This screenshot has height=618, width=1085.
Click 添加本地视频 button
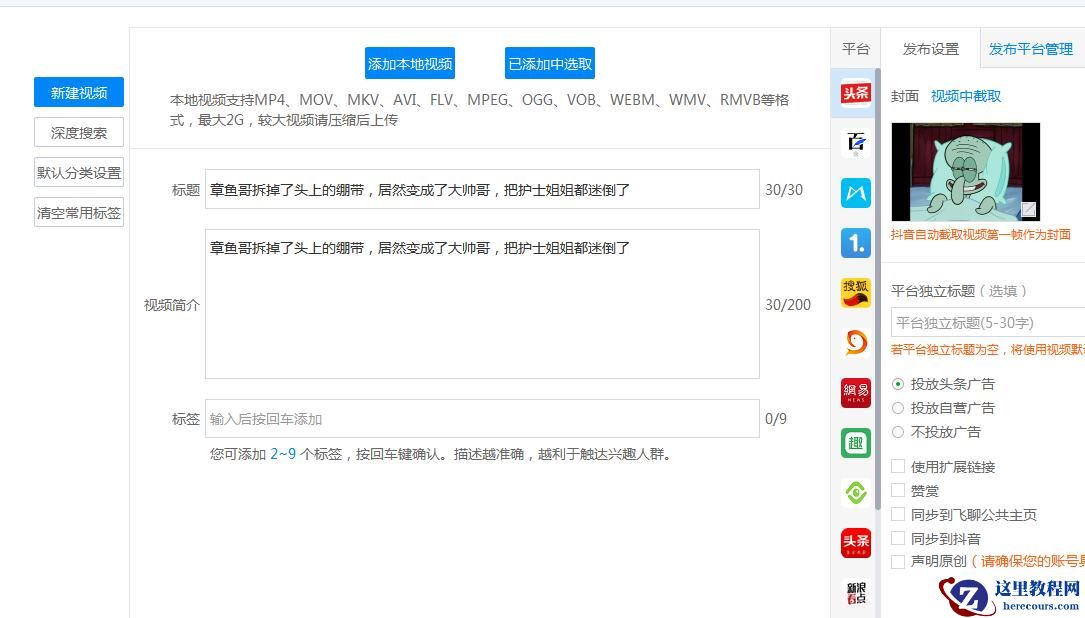click(410, 64)
